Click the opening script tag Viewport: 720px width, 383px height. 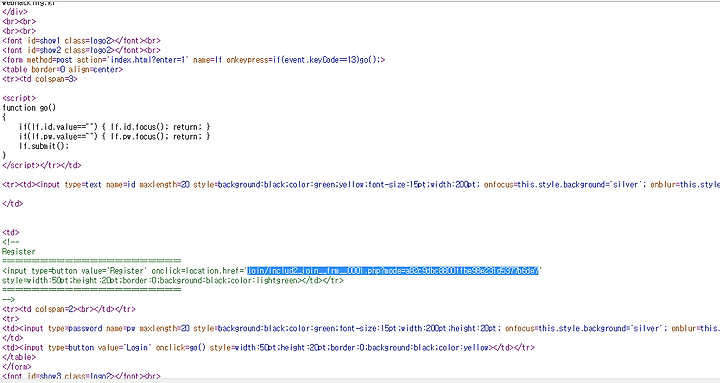[19, 98]
